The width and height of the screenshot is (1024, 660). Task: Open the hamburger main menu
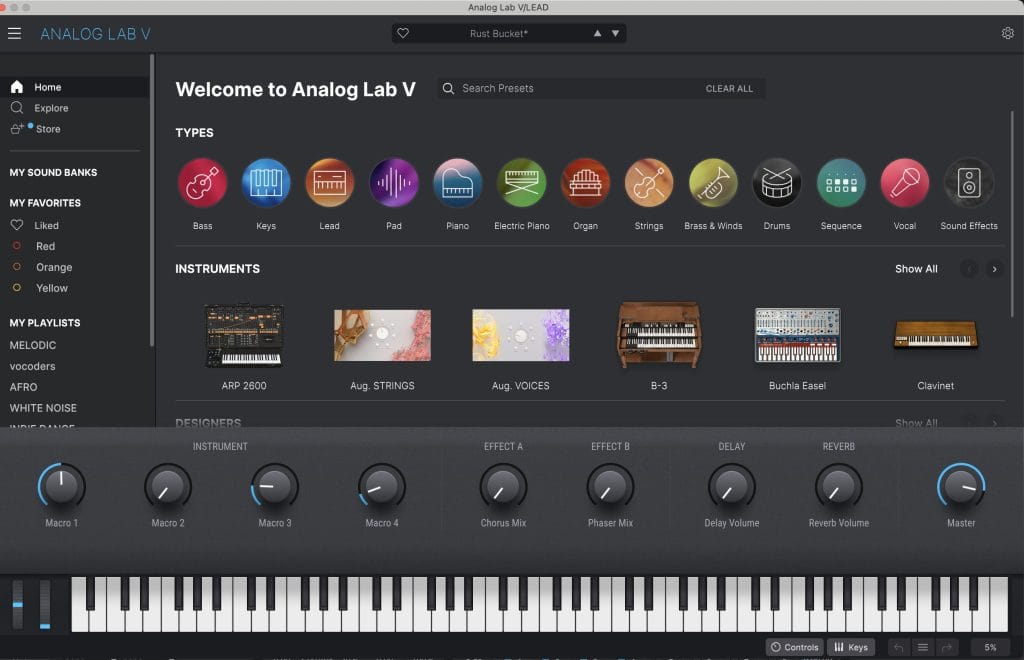click(x=14, y=33)
